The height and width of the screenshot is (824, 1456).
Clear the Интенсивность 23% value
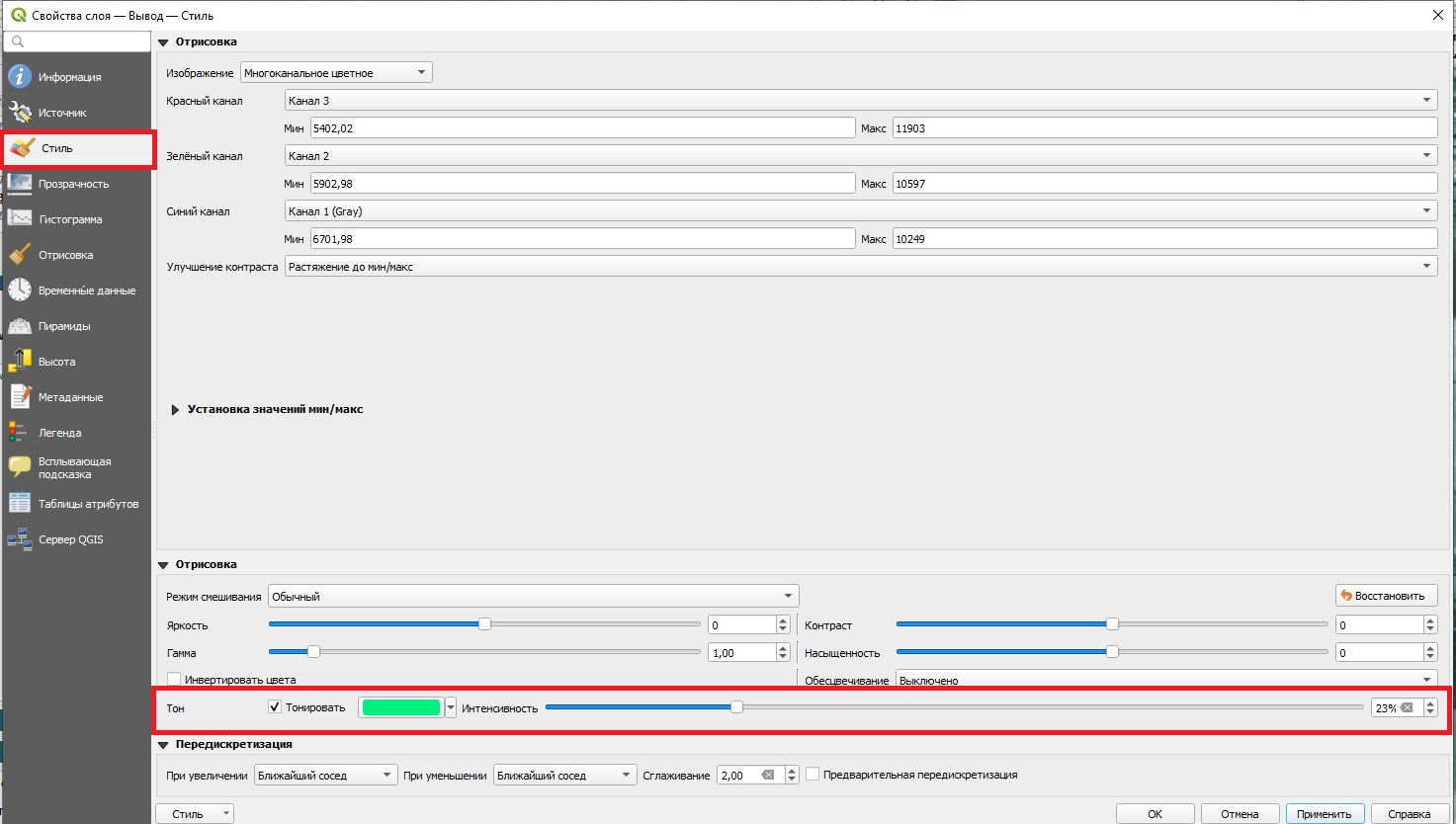coord(1407,707)
